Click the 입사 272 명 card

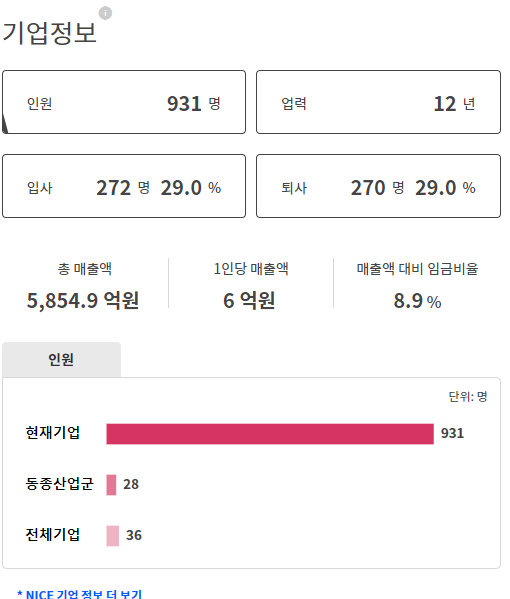tap(124, 186)
